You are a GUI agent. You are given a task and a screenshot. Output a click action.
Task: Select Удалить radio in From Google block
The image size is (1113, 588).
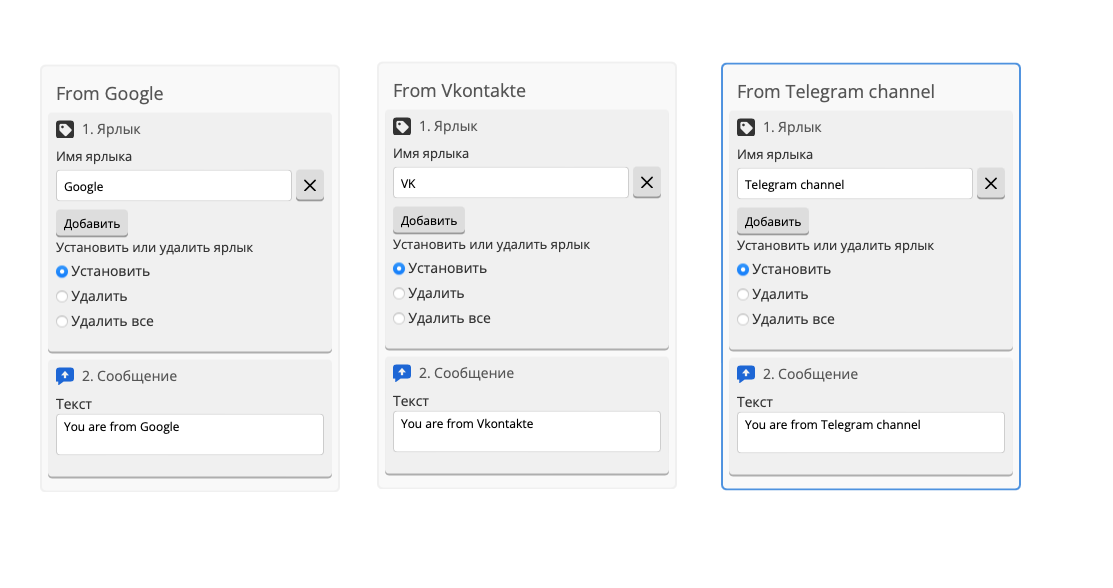(62, 296)
